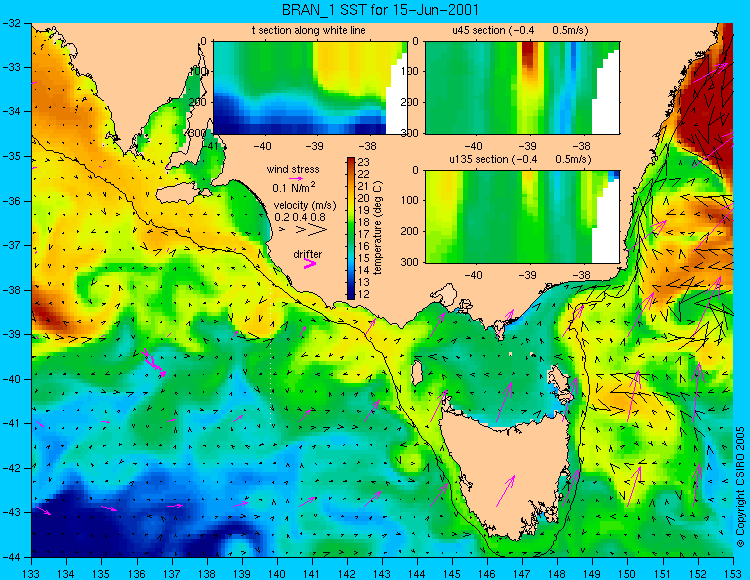Click color bar tick value 18
750x580 pixels.
pos(363,222)
